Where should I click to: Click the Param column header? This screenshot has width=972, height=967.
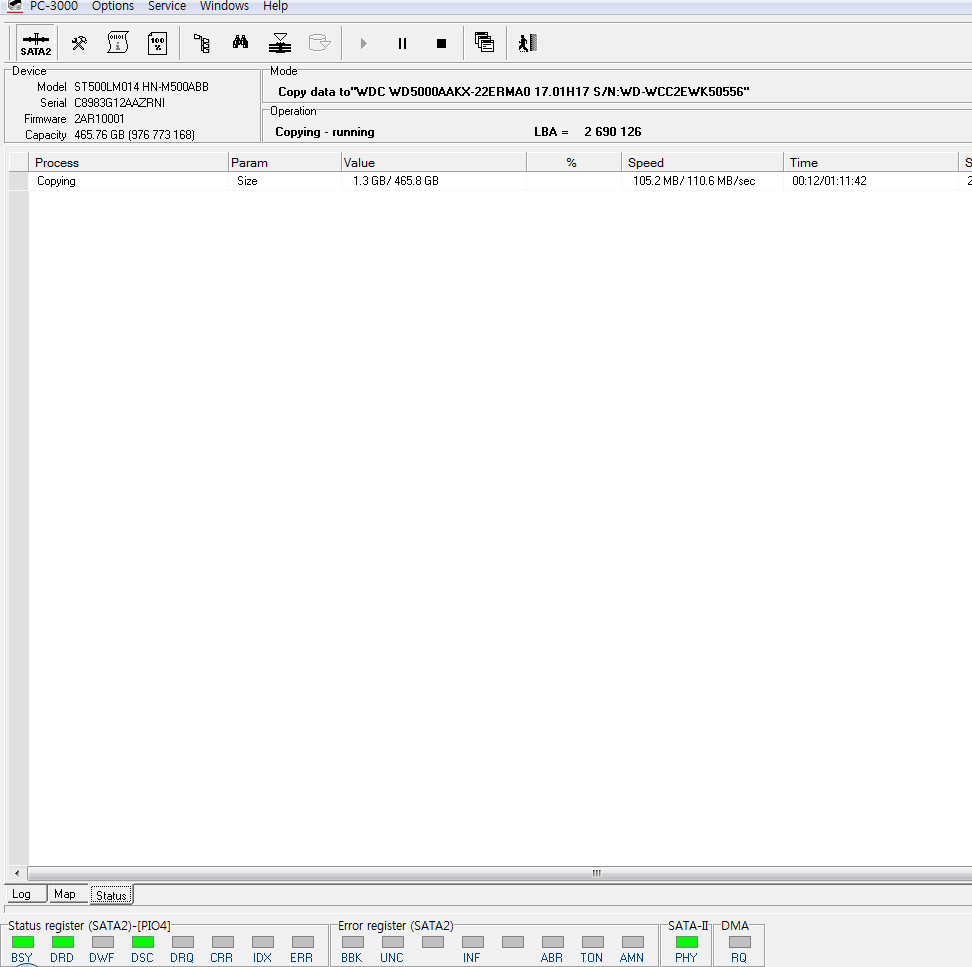(x=285, y=162)
